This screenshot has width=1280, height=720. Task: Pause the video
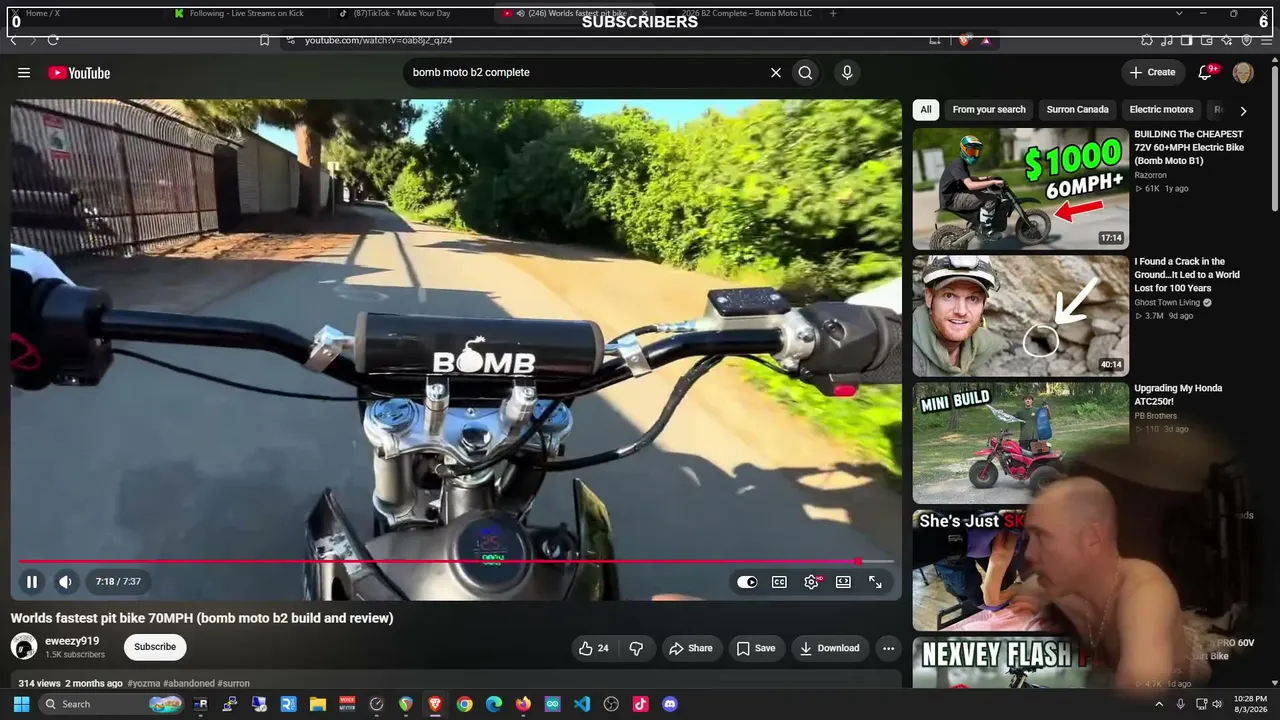pos(32,581)
